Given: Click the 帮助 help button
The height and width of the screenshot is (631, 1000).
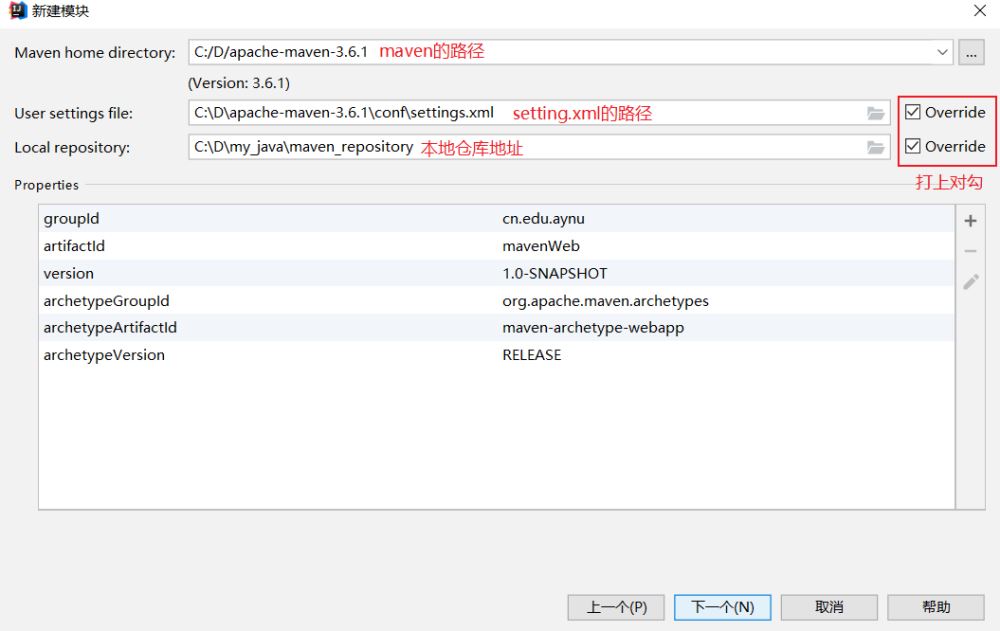Looking at the screenshot, I should [936, 607].
